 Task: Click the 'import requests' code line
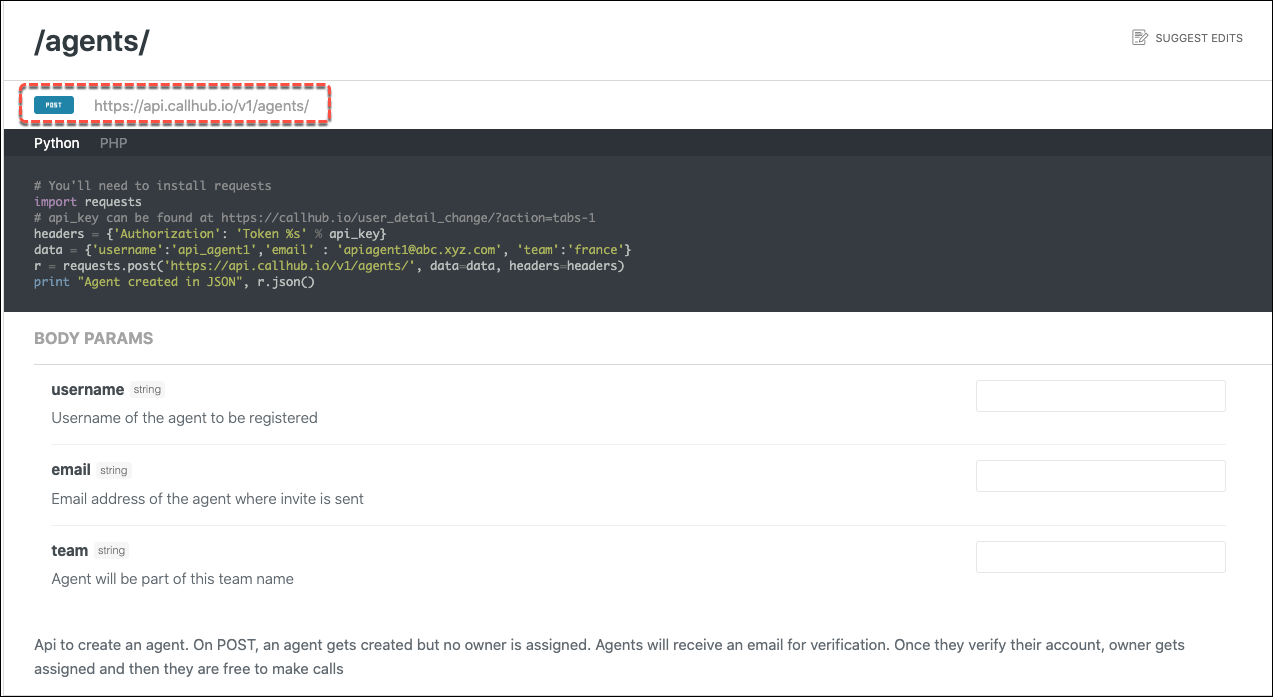88,202
